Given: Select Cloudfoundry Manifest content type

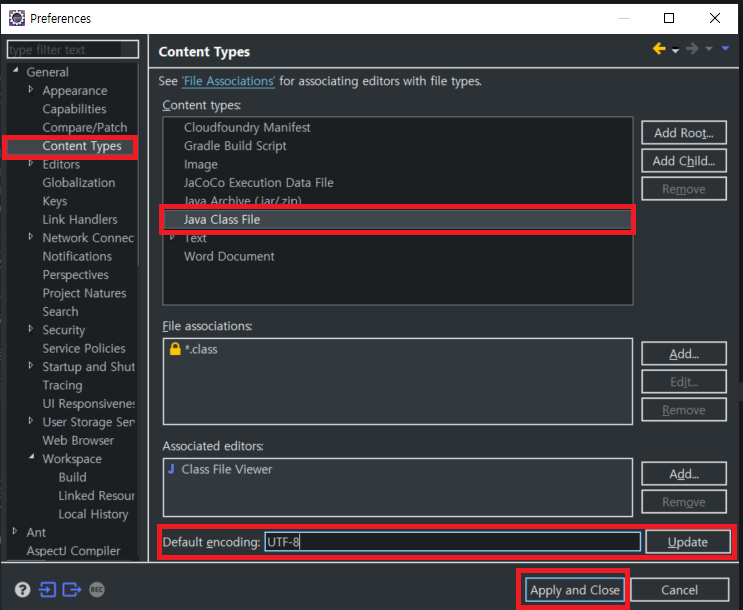Looking at the screenshot, I should click(x=247, y=127).
